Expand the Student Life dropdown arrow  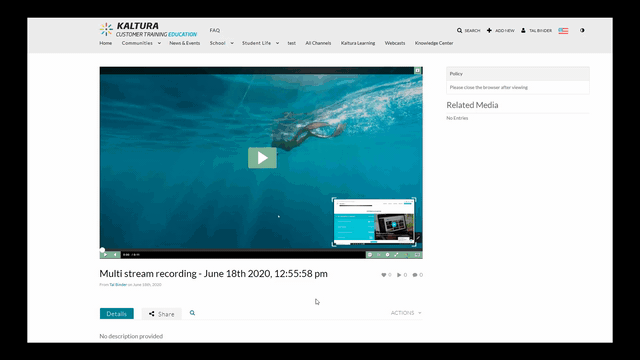tap(277, 43)
